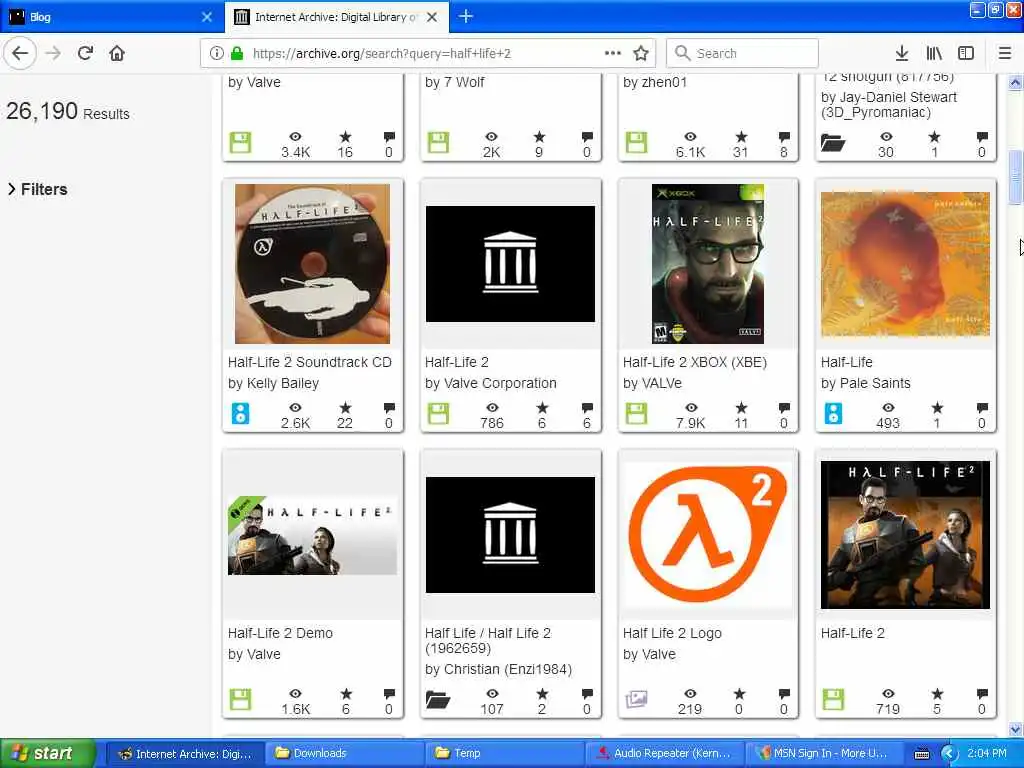Click the "by Pale Saints" author text
Image resolution: width=1024 pixels, height=768 pixels.
tap(865, 383)
